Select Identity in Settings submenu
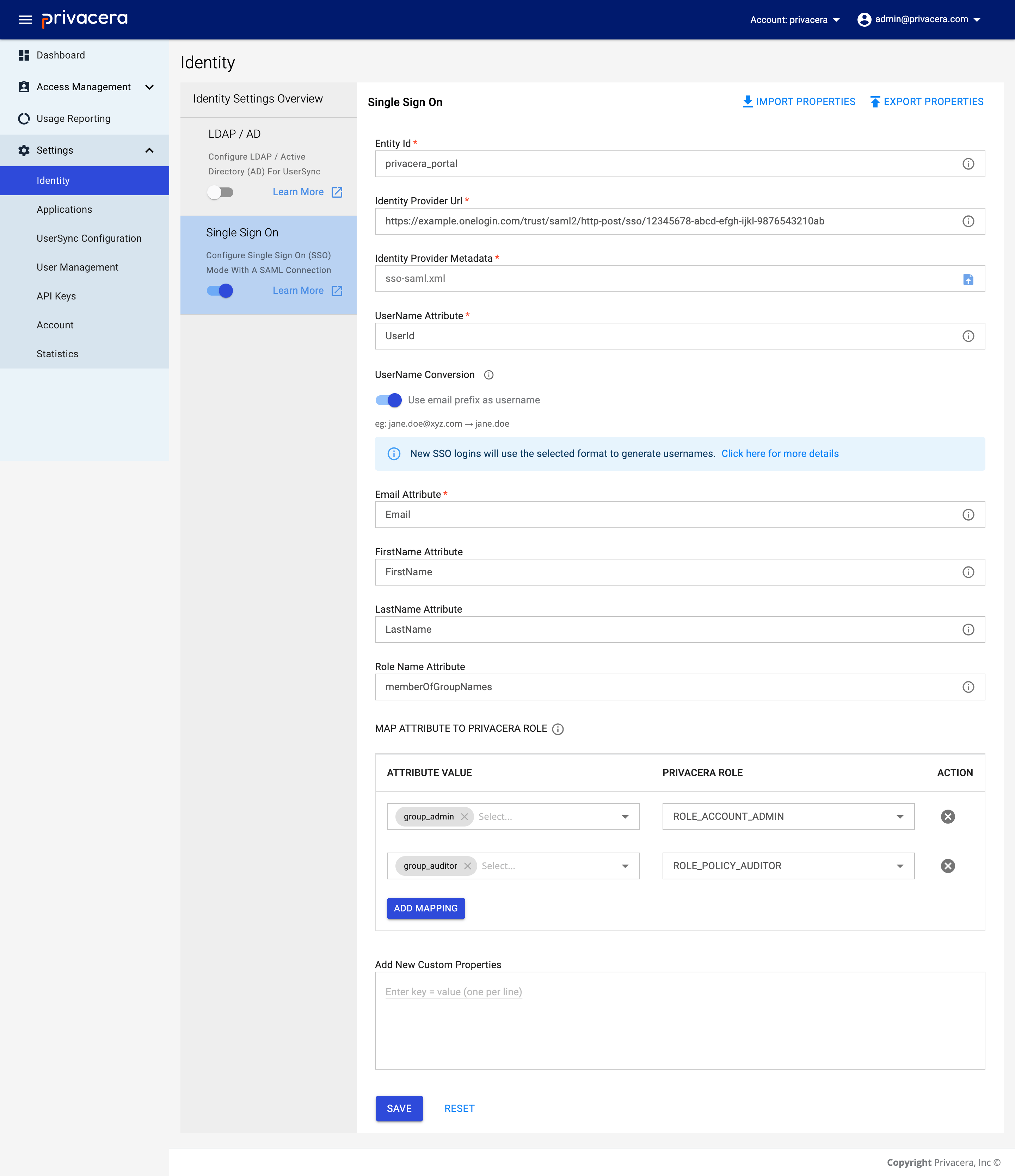The width and height of the screenshot is (1015, 1176). [x=85, y=180]
